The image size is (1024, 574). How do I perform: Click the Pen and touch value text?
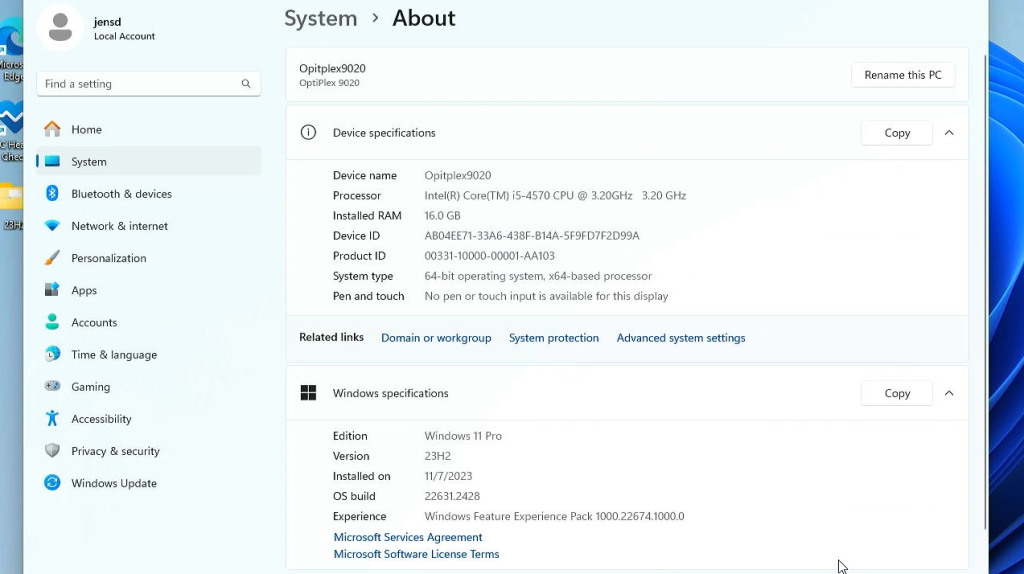546,296
